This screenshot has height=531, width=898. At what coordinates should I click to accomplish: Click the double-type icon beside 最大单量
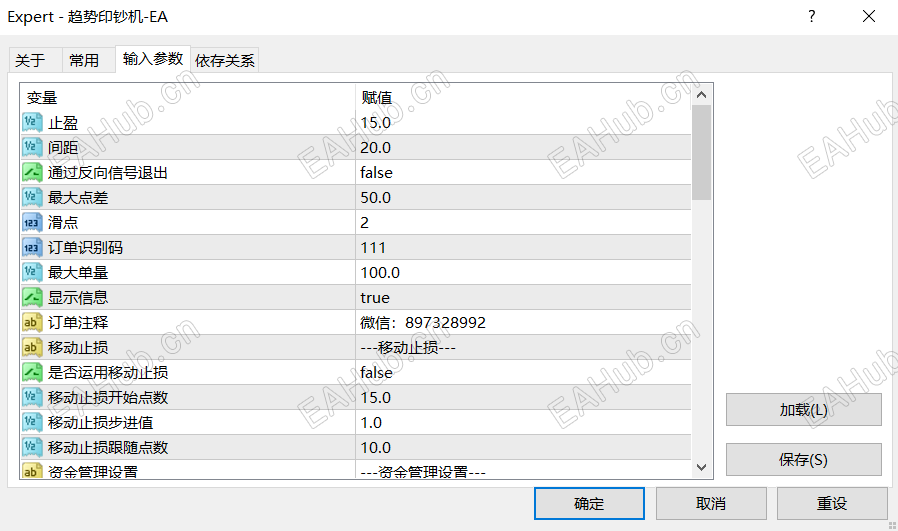pyautogui.click(x=32, y=272)
